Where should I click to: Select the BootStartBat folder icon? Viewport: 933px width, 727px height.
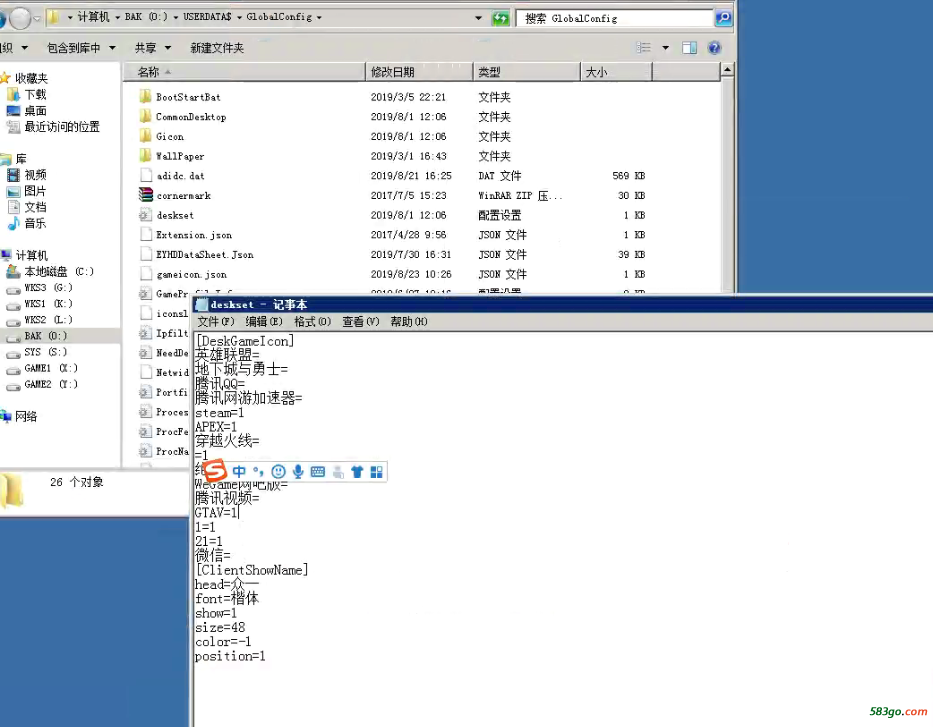145,96
